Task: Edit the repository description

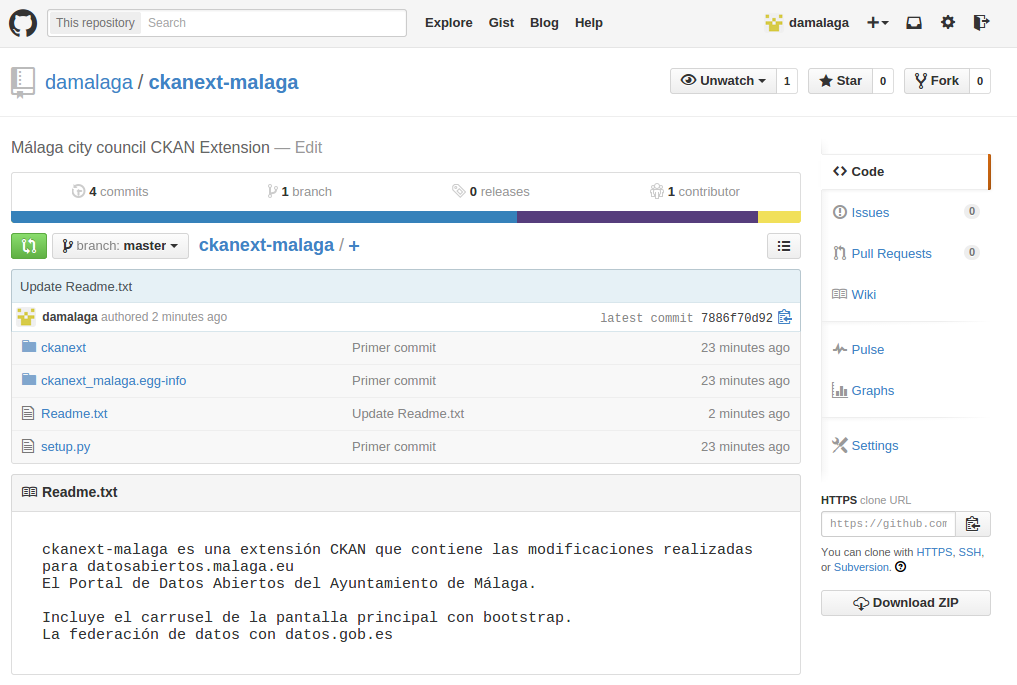Action: coord(308,148)
